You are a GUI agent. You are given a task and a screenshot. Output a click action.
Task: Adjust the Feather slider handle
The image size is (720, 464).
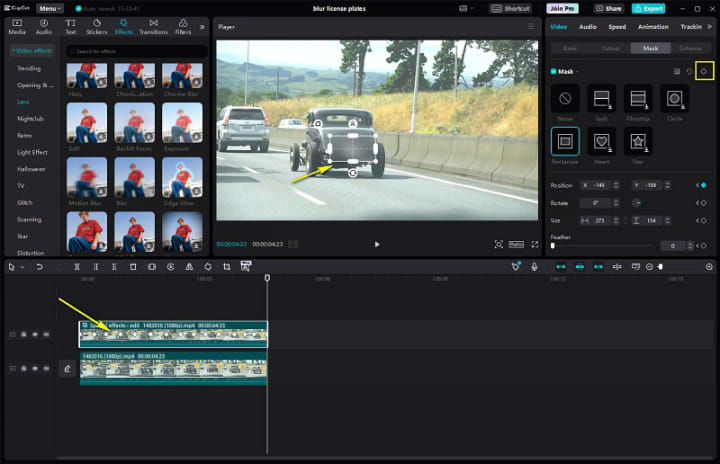tap(553, 245)
